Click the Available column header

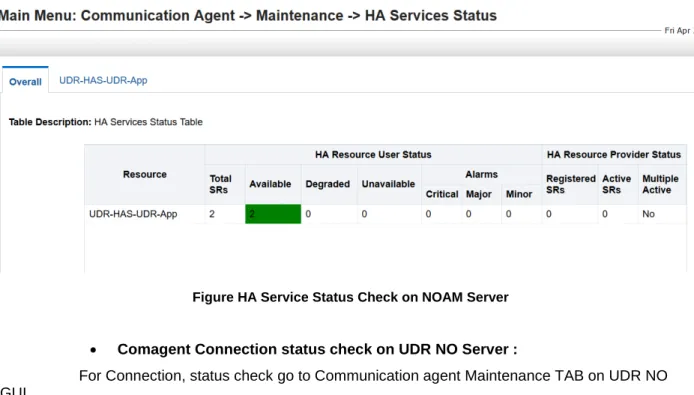(273, 184)
